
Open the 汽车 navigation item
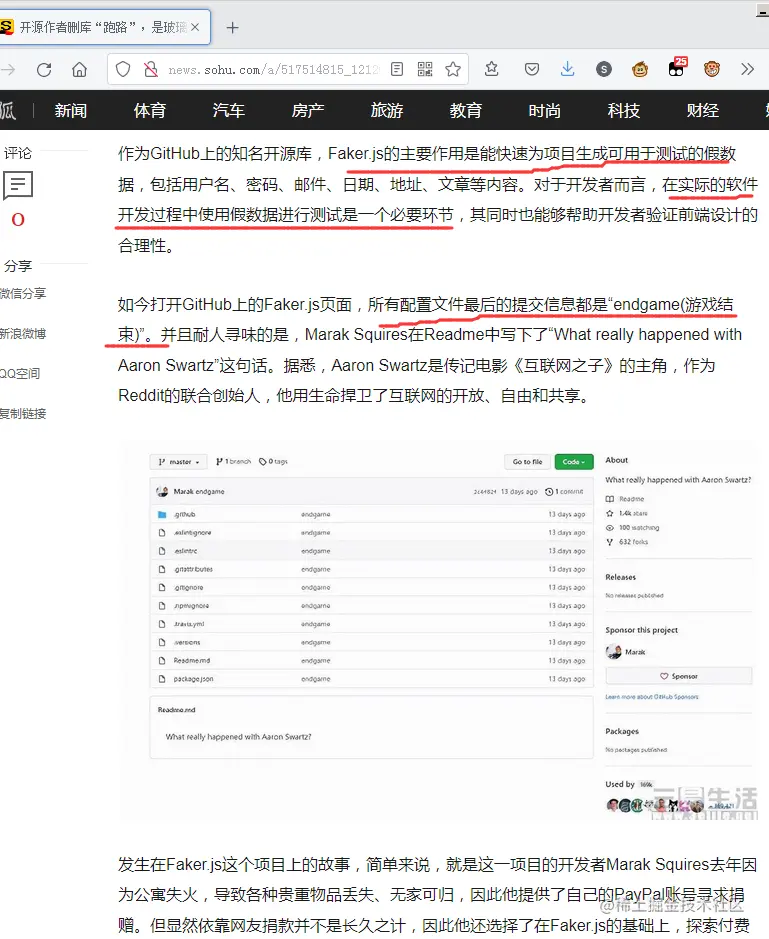point(229,110)
